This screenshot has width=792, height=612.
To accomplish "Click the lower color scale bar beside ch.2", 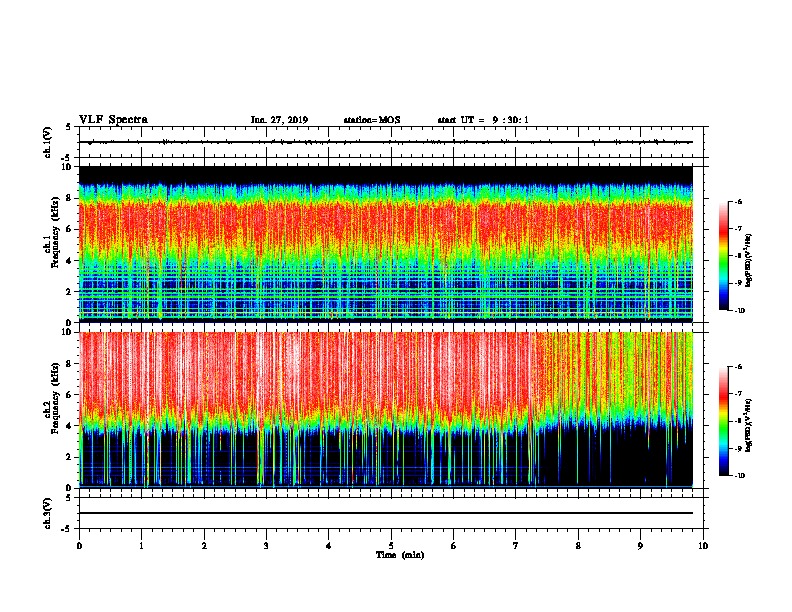I will click(724, 421).
